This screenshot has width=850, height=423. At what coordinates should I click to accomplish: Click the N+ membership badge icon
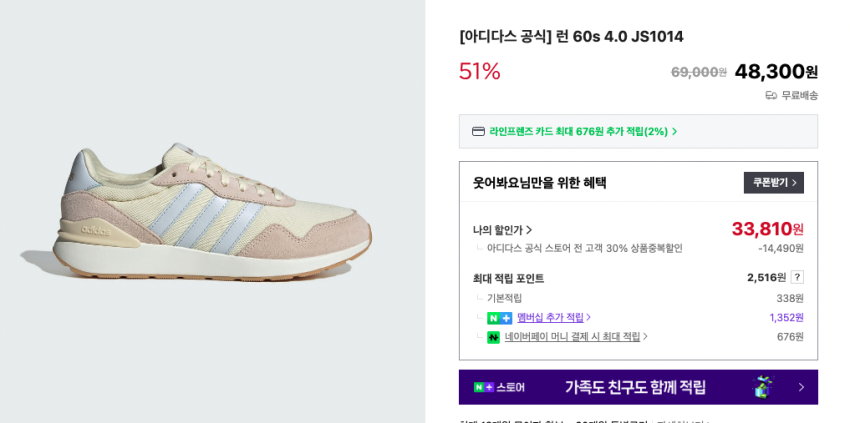[x=499, y=318]
